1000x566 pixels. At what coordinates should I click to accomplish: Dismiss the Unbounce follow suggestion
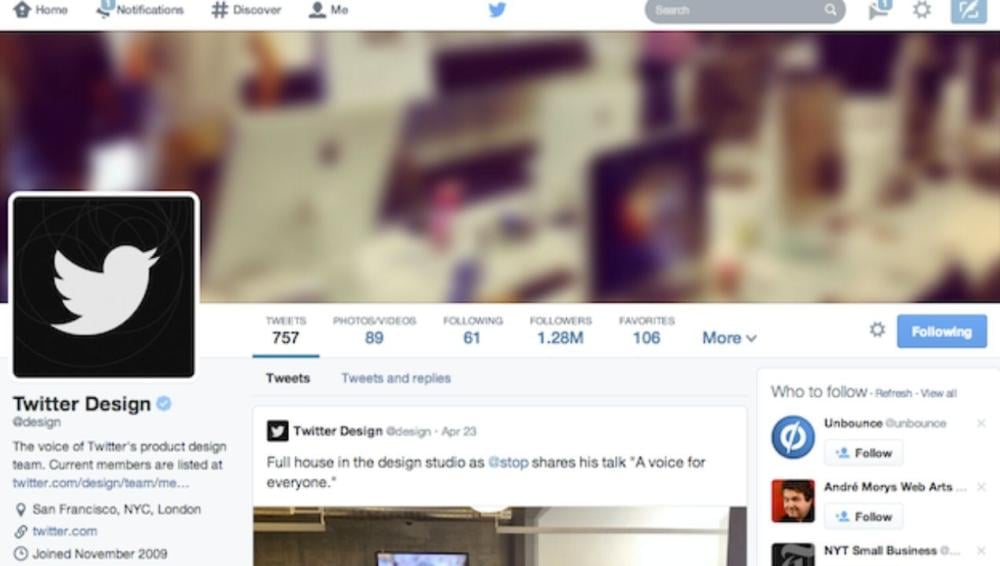pos(981,423)
